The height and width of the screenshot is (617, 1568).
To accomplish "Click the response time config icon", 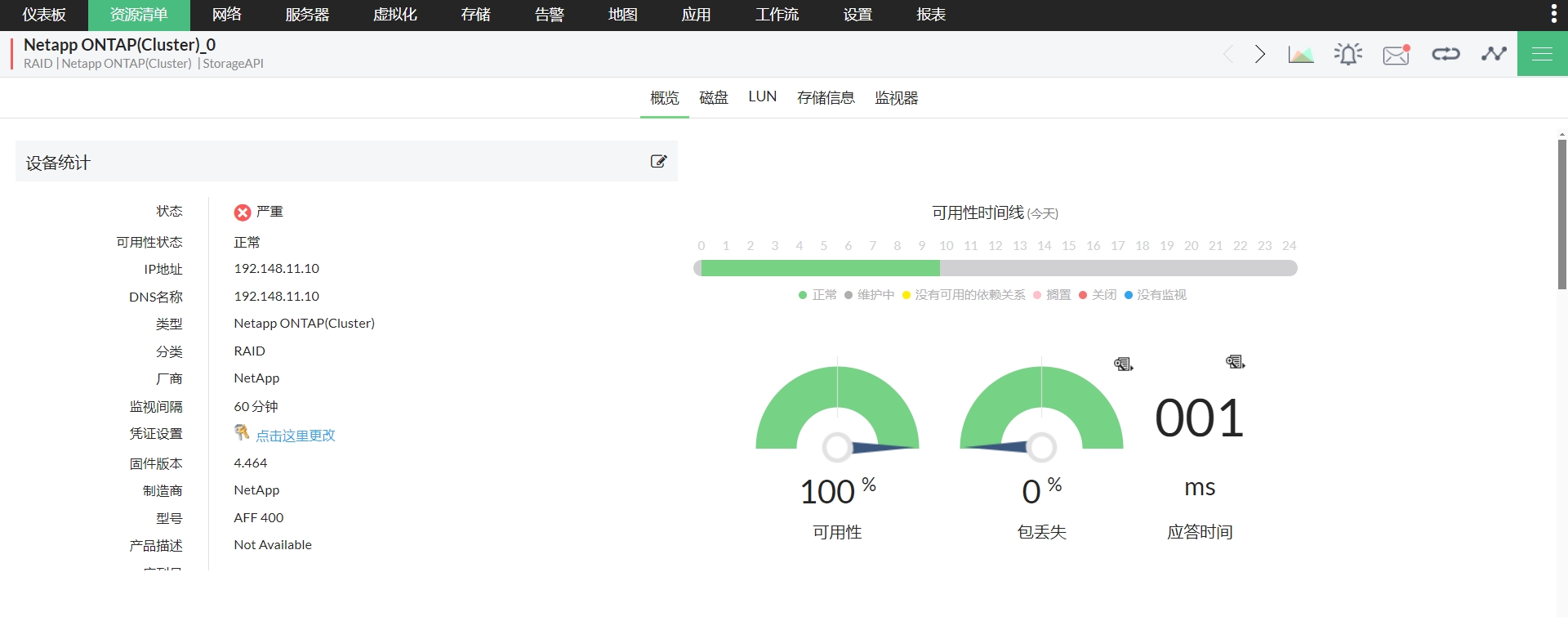I will [1235, 362].
